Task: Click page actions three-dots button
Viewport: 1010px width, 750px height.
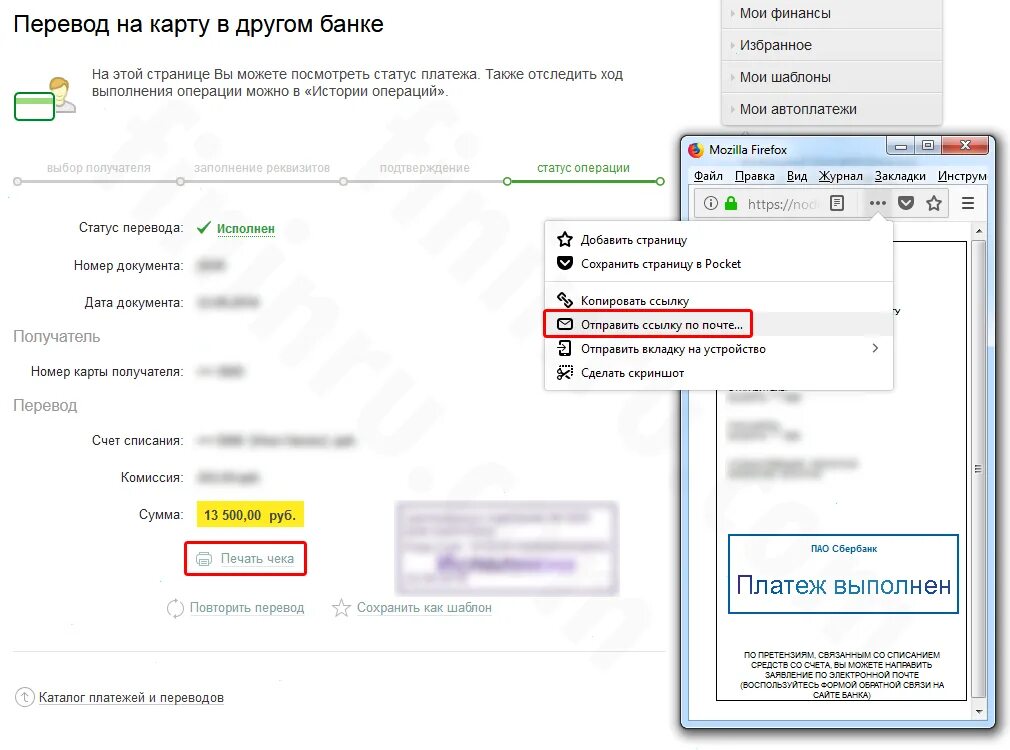Action: (877, 204)
